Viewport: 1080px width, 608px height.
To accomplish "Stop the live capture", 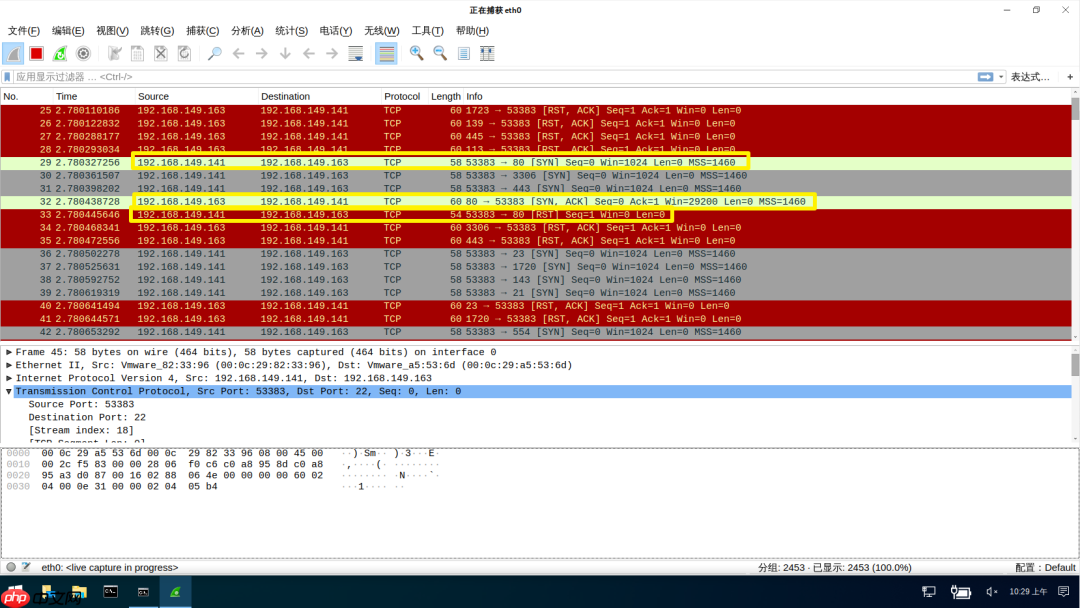I will click(36, 53).
